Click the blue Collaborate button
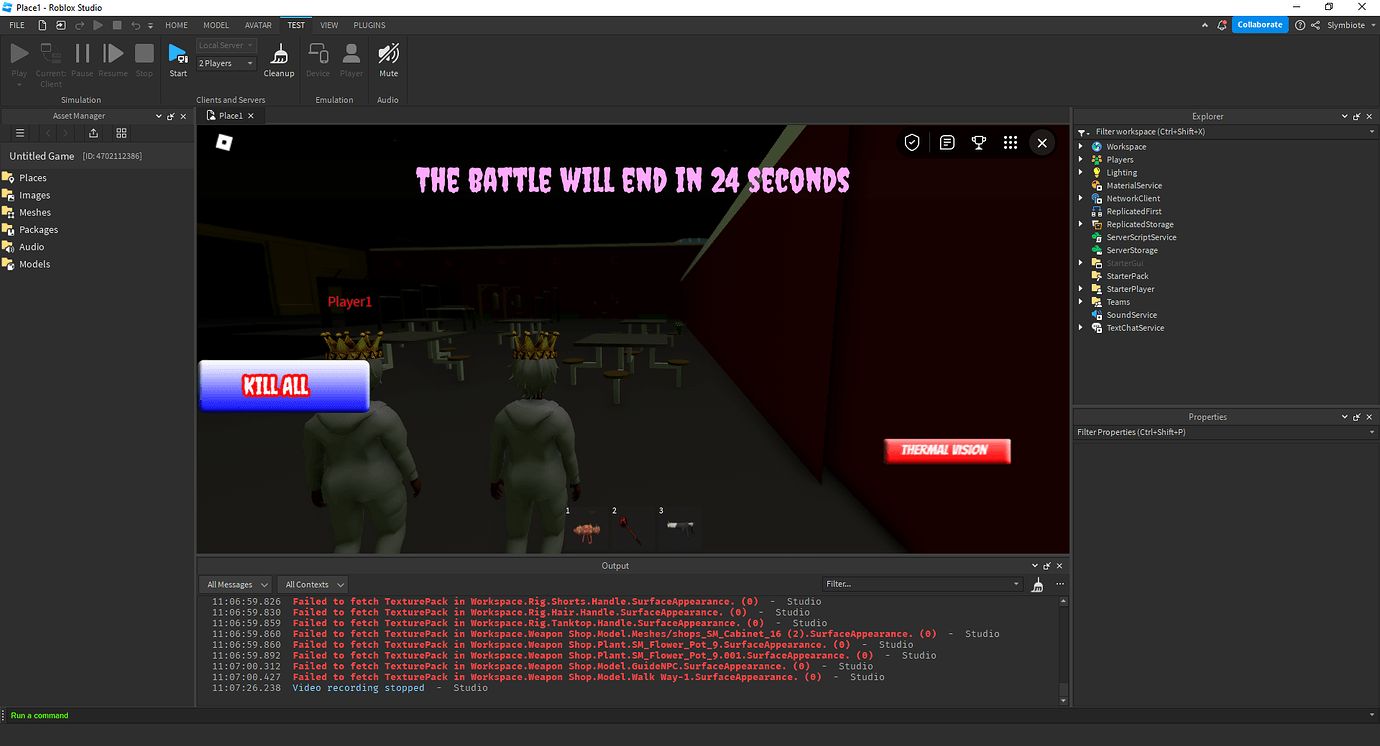1380x746 pixels. [x=1259, y=24]
